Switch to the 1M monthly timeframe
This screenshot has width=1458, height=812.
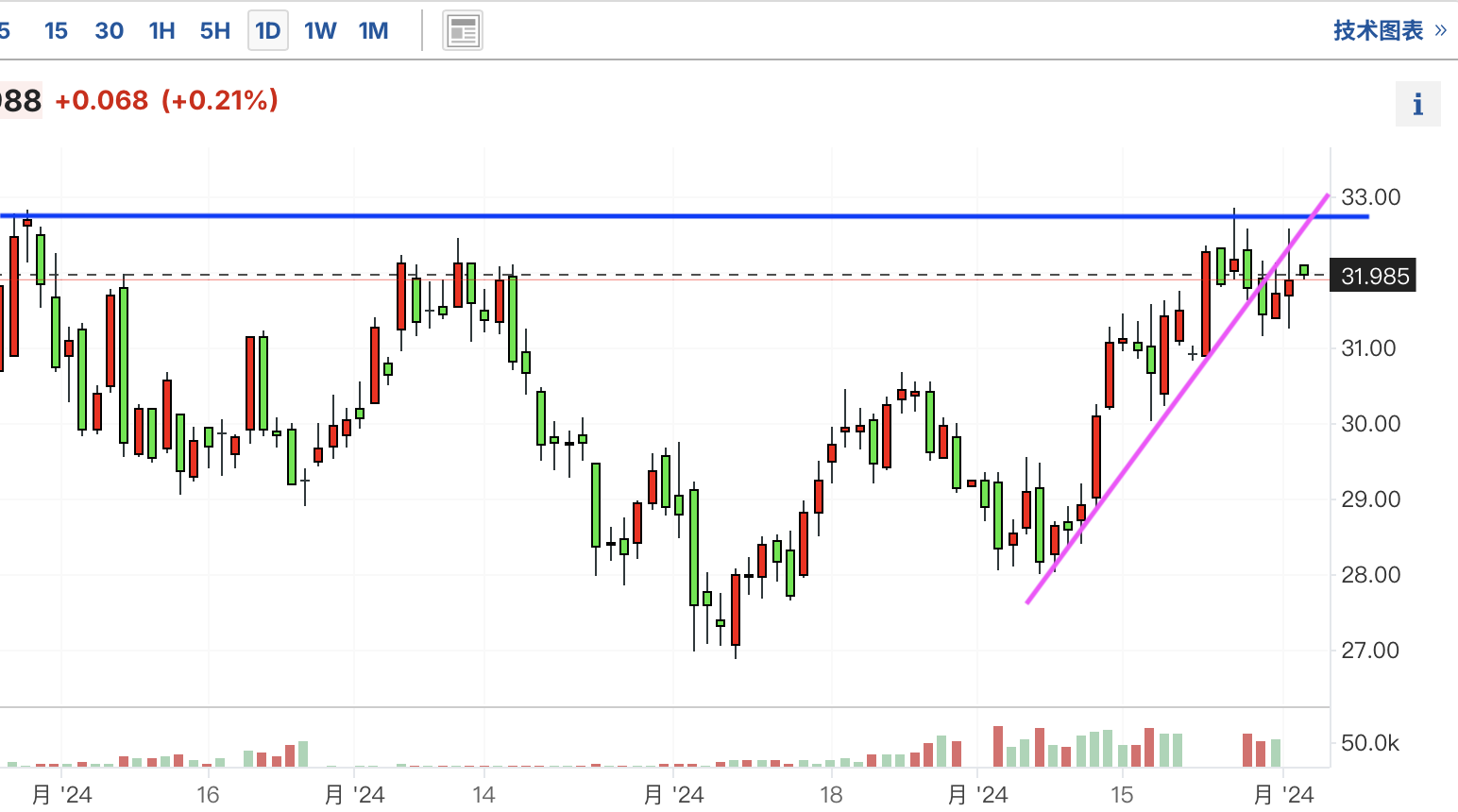click(374, 31)
